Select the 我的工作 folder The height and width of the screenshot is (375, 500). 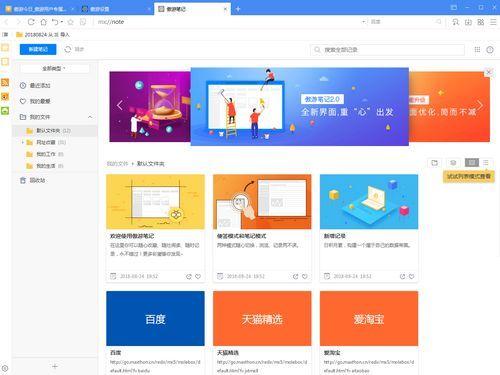point(55,154)
